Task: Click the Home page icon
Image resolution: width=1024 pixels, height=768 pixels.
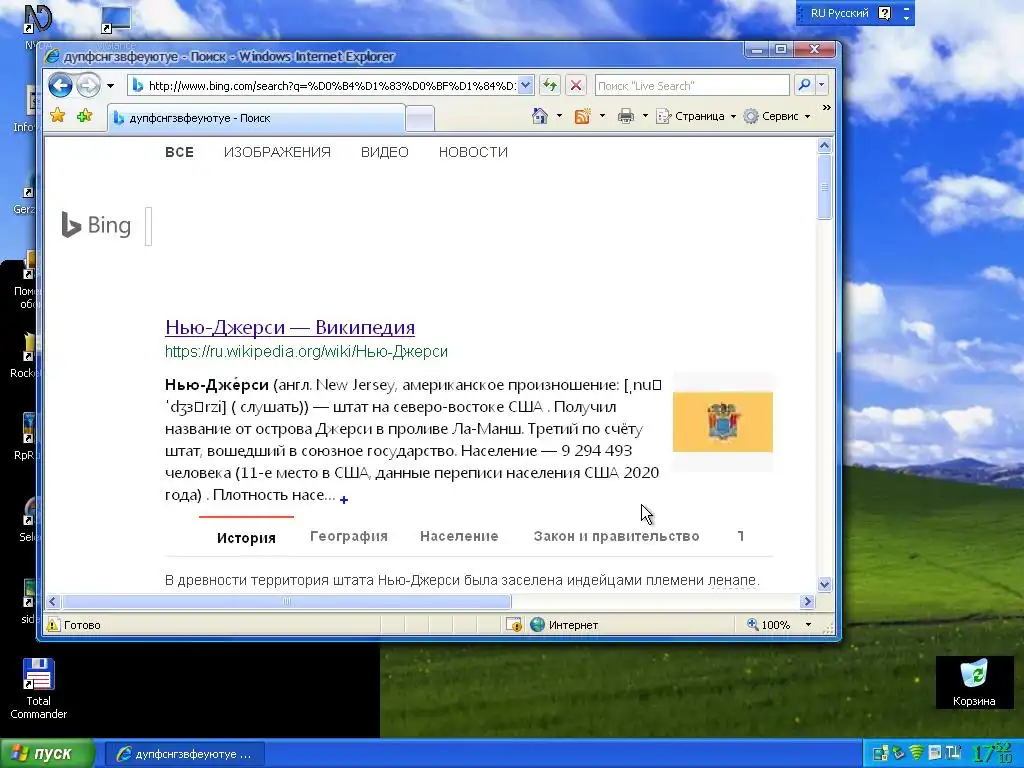Action: (x=539, y=116)
